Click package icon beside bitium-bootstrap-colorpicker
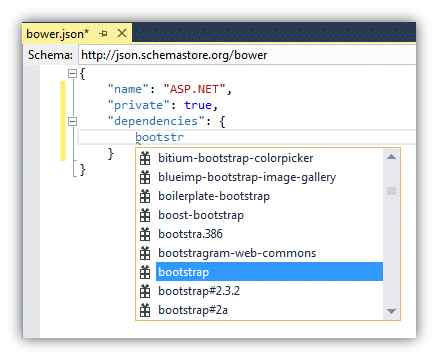Viewport: 438px width, 360px height. pyautogui.click(x=145, y=158)
